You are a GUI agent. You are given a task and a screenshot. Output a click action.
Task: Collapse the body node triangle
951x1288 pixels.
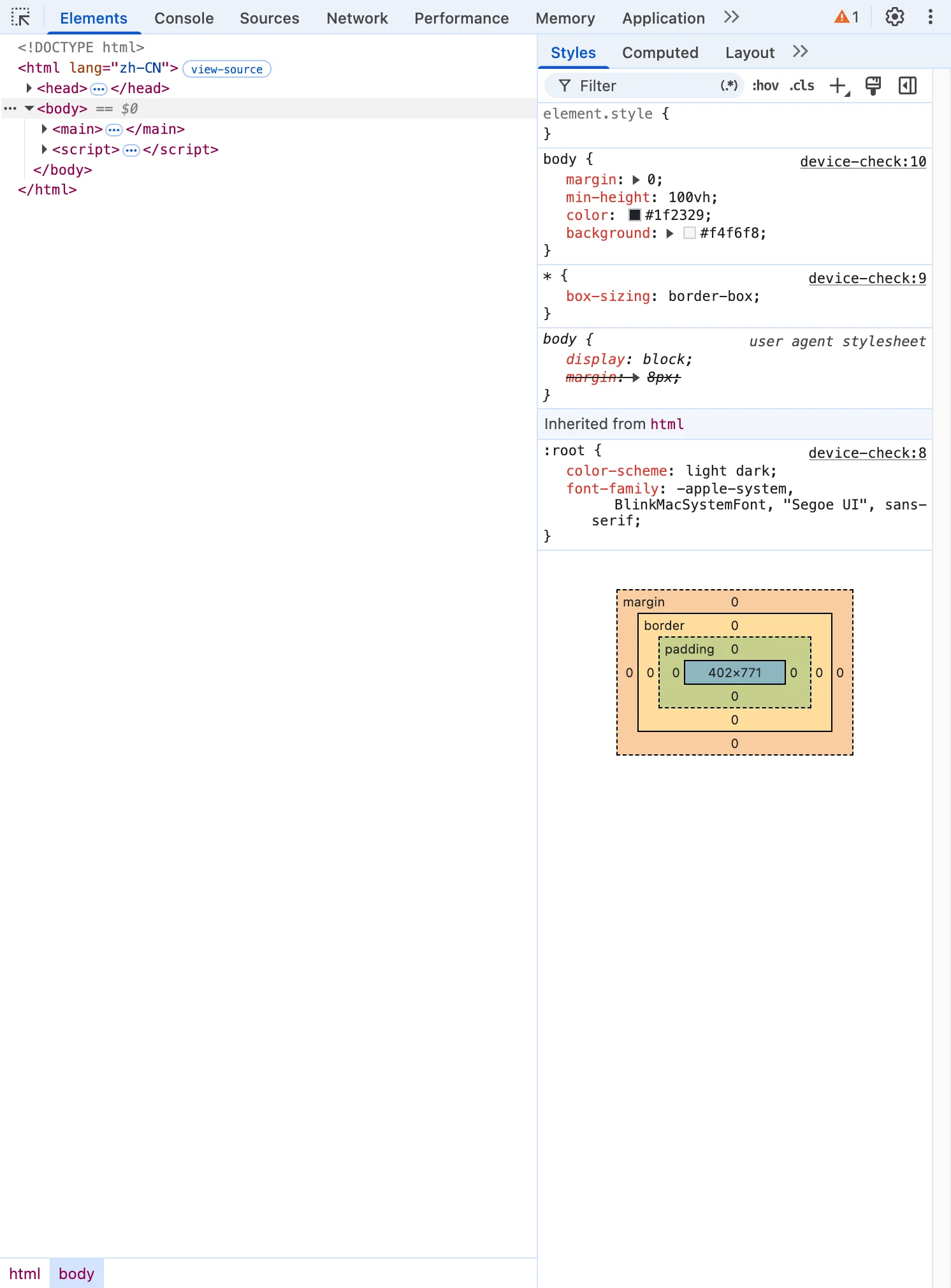tap(29, 108)
